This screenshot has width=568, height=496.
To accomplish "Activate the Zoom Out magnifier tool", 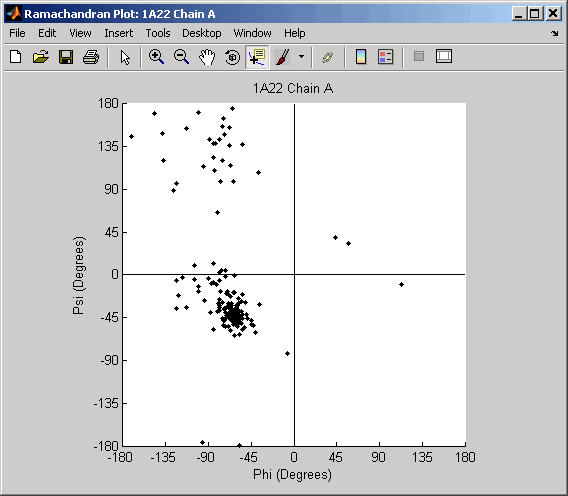I will tap(181, 57).
